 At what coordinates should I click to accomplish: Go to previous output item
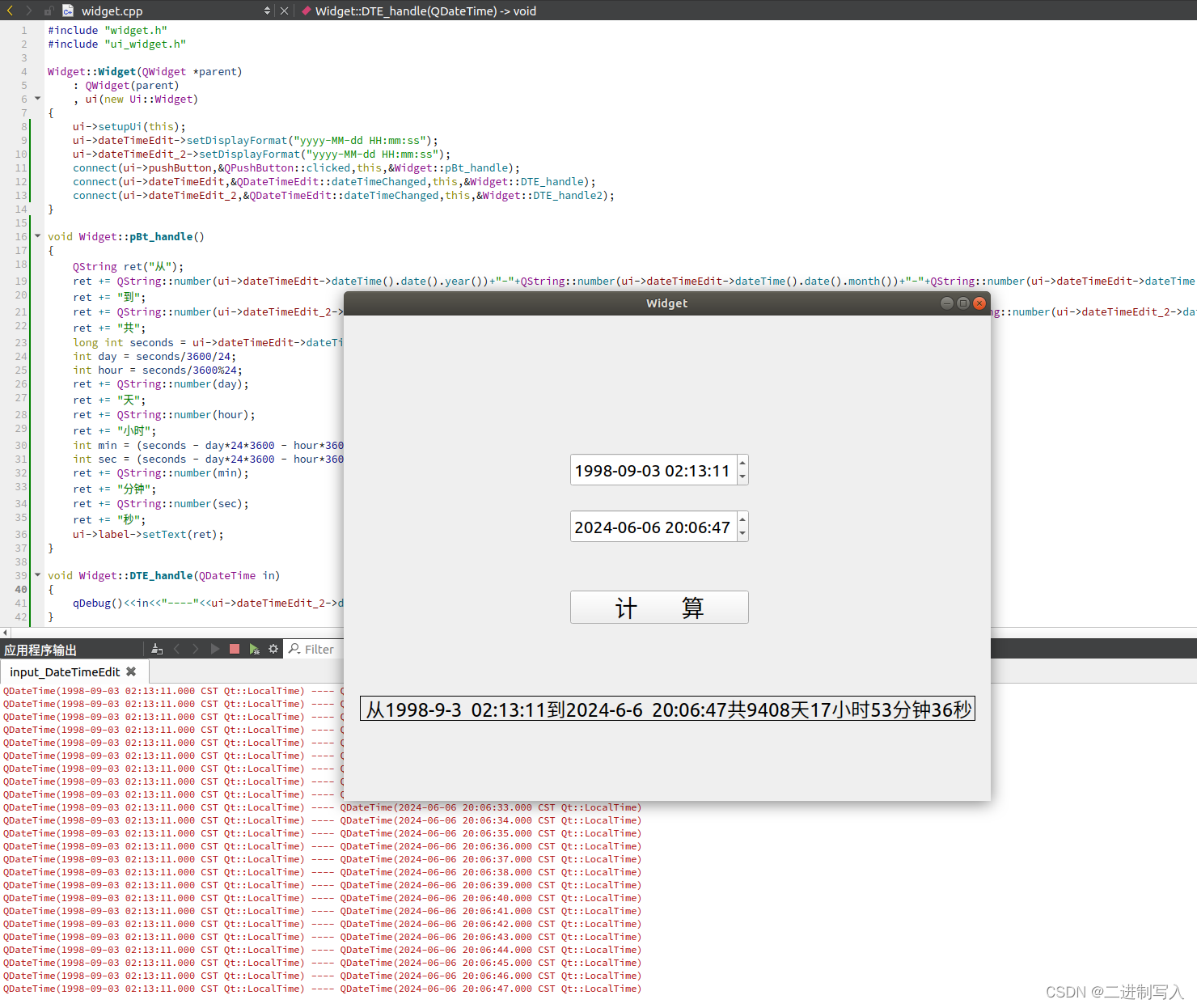click(176, 649)
